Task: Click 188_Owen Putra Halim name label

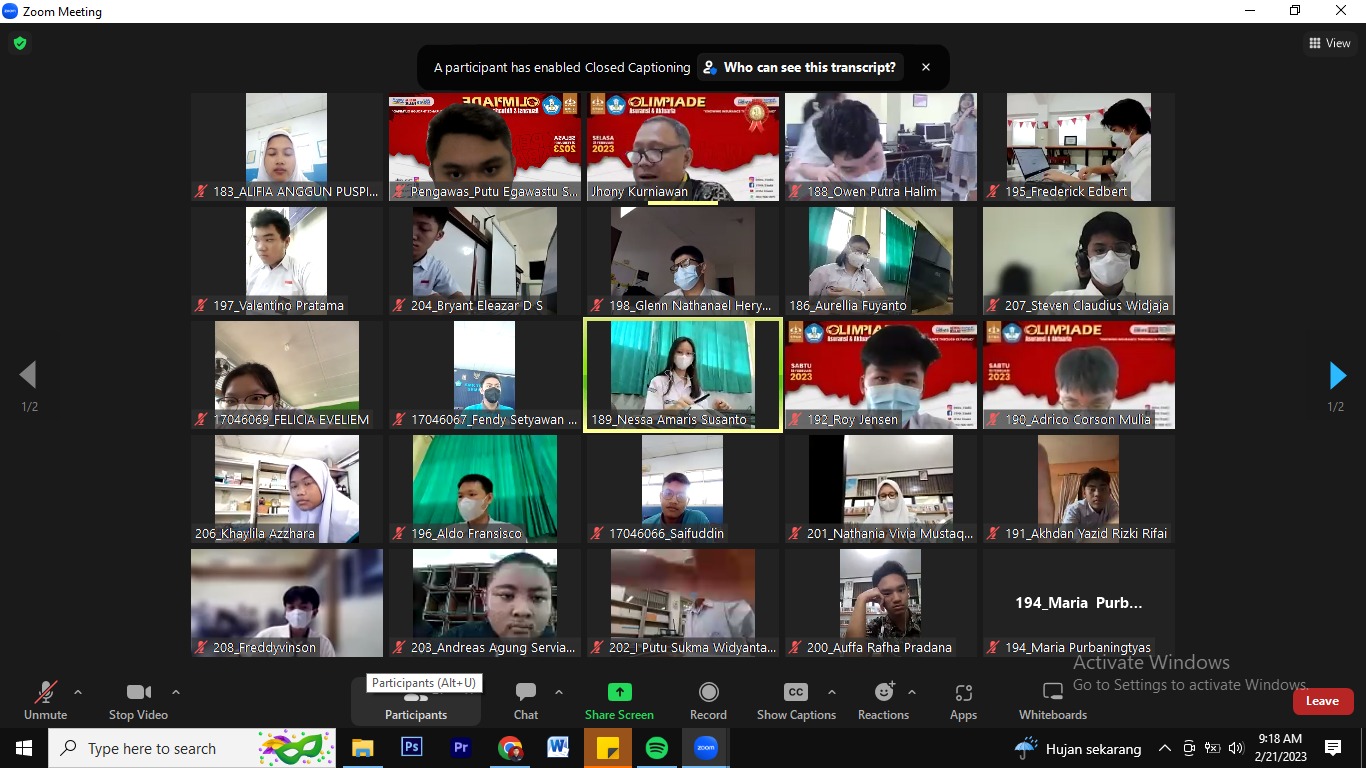Action: click(863, 191)
